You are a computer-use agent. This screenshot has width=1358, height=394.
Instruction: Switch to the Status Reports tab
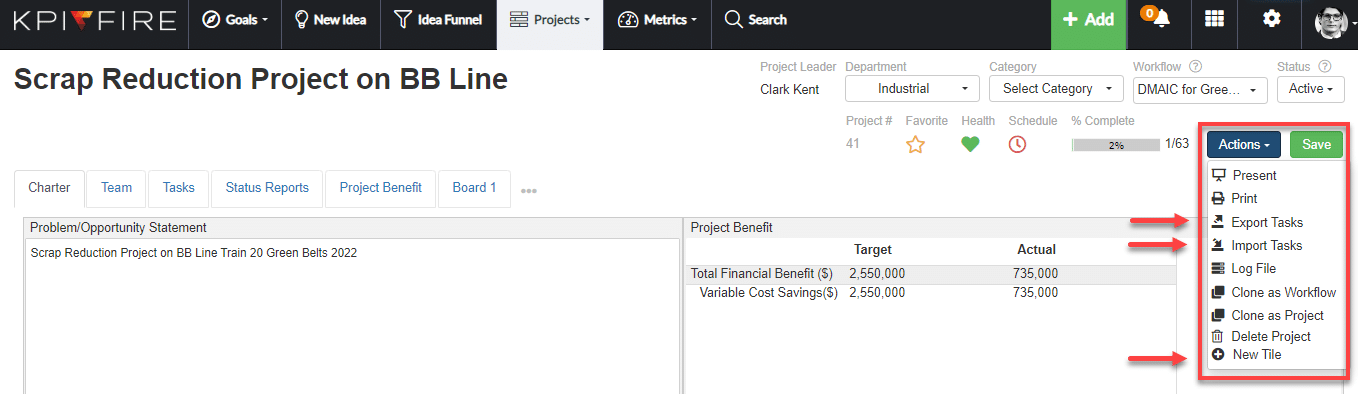pyautogui.click(x=267, y=187)
